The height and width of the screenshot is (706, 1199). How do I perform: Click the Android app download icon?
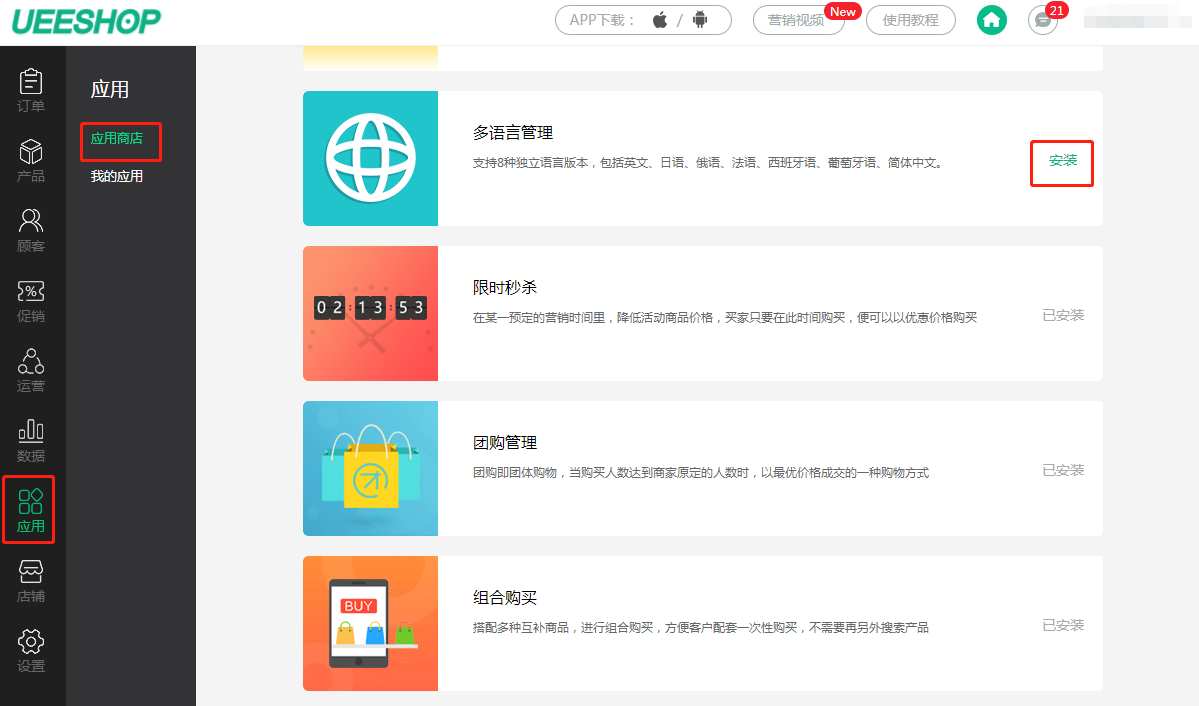tap(700, 20)
